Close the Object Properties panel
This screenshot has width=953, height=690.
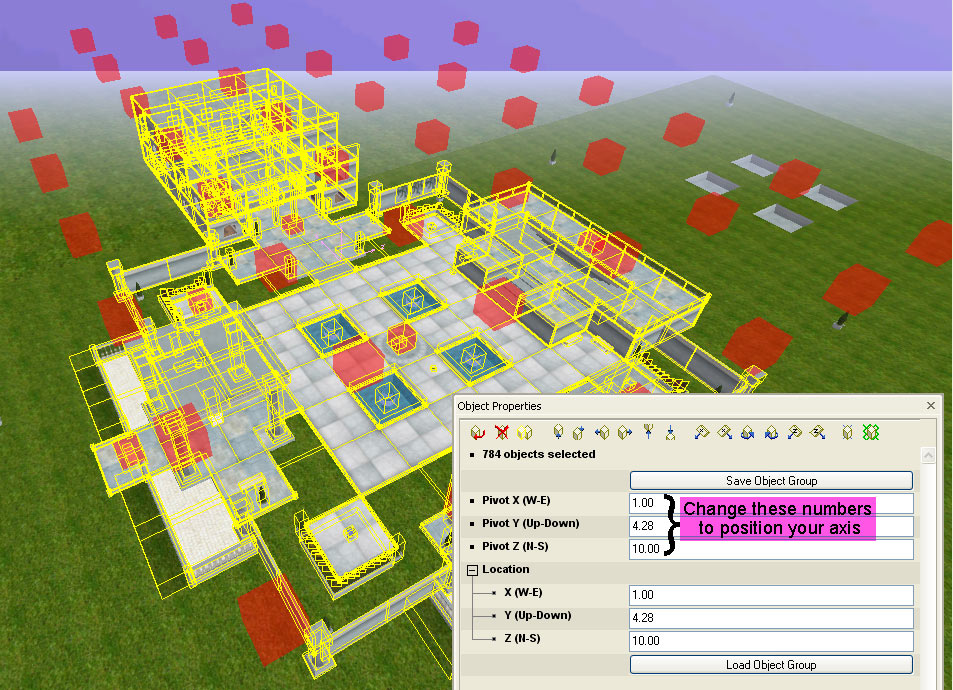click(931, 405)
